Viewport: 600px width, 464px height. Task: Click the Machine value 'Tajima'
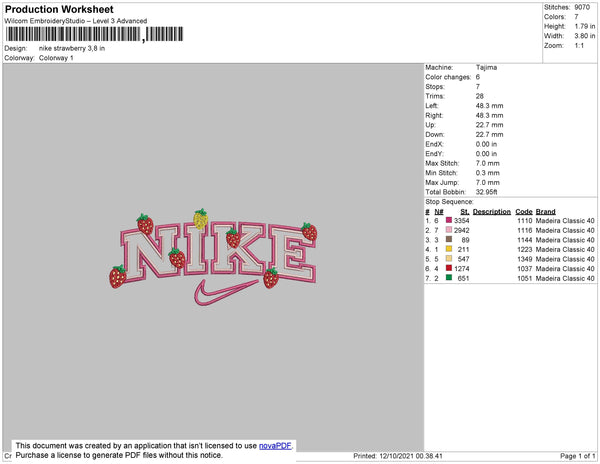486,67
